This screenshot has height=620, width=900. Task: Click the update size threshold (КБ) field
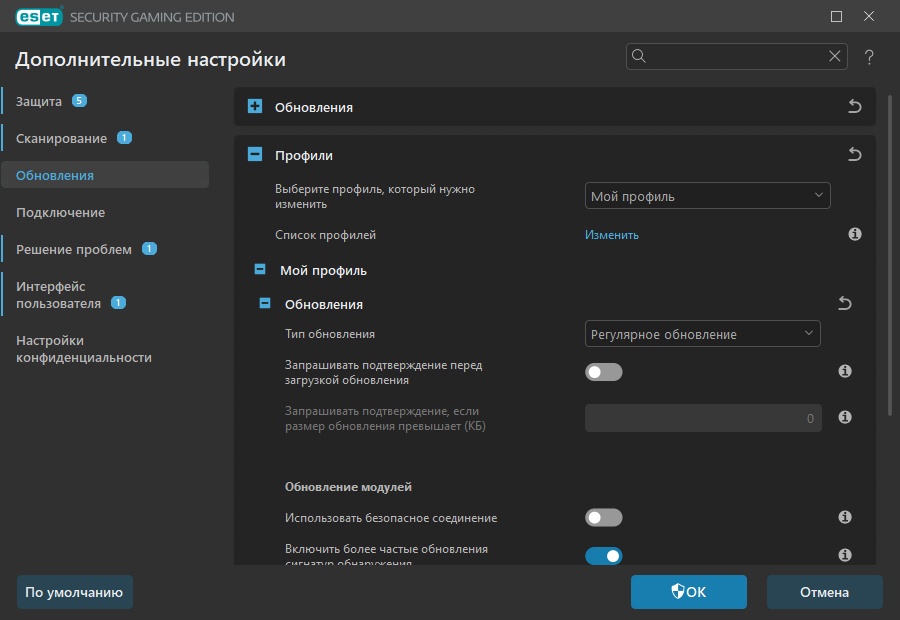point(703,418)
